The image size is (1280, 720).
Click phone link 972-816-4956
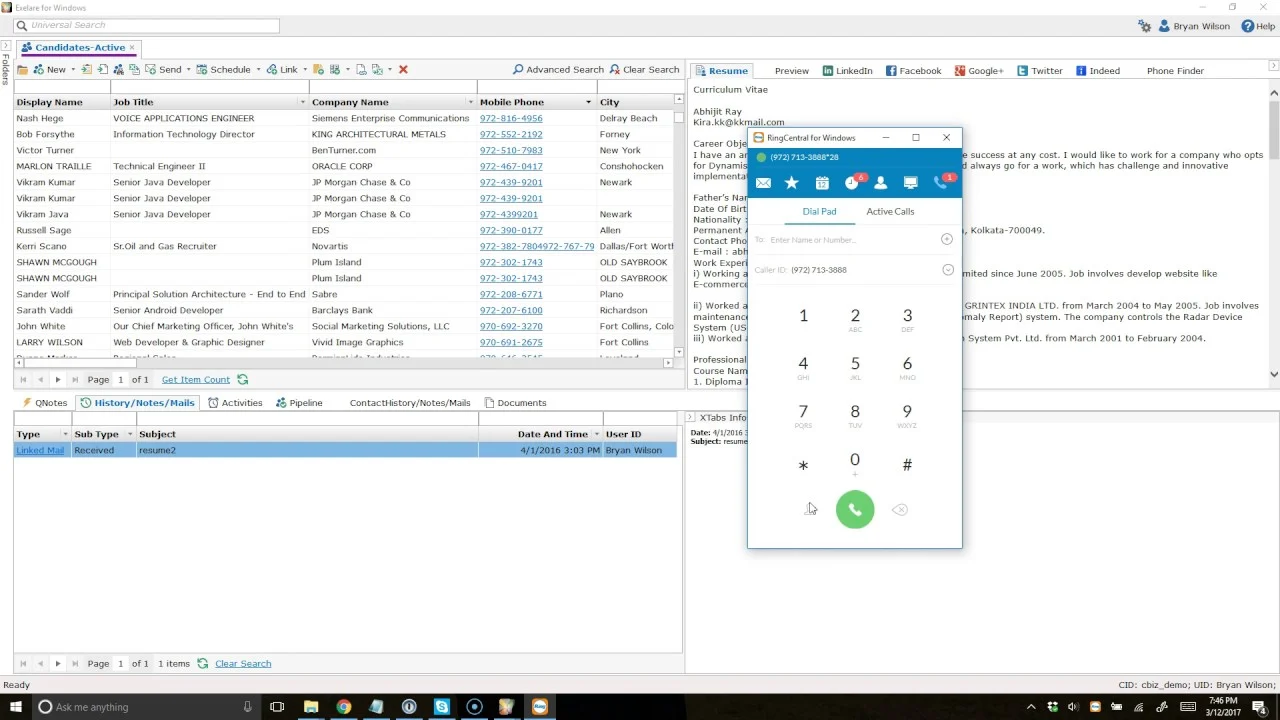[x=511, y=118]
